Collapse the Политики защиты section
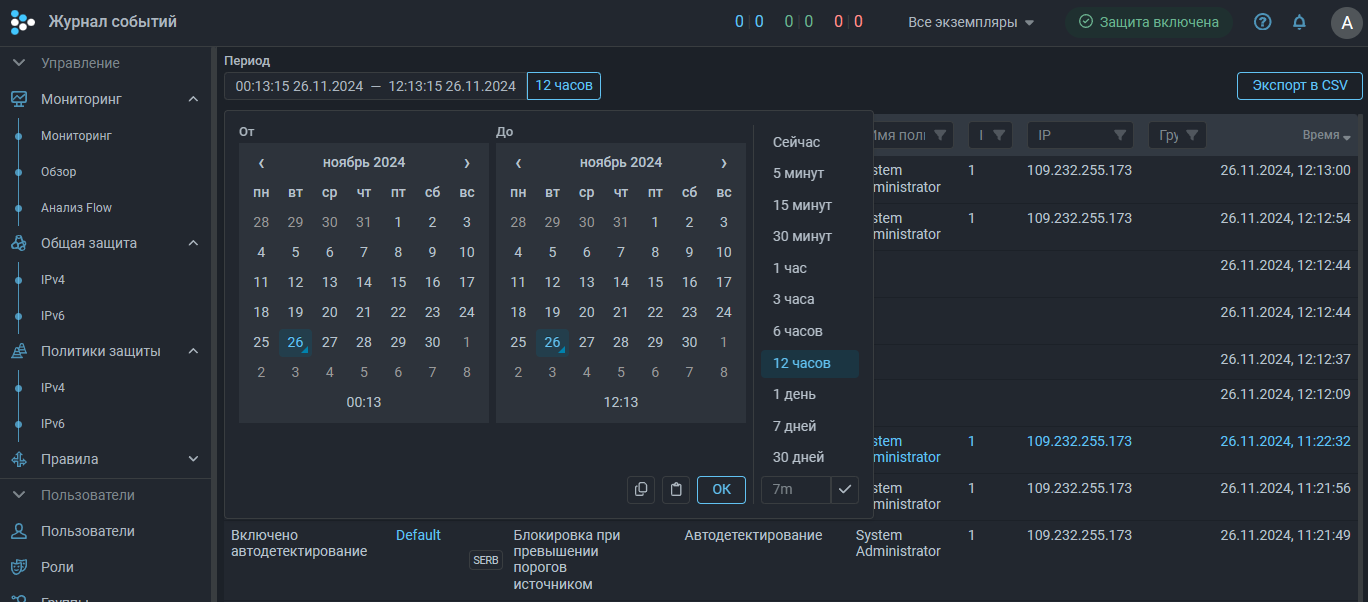Viewport: 1368px width, 602px height. pos(193,351)
